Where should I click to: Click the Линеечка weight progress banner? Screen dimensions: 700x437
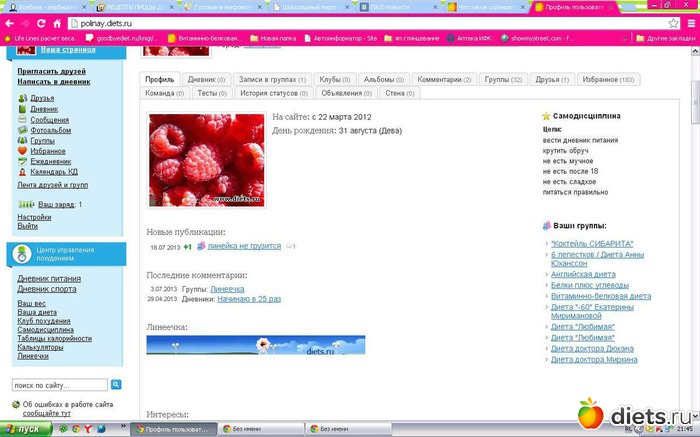tap(255, 345)
